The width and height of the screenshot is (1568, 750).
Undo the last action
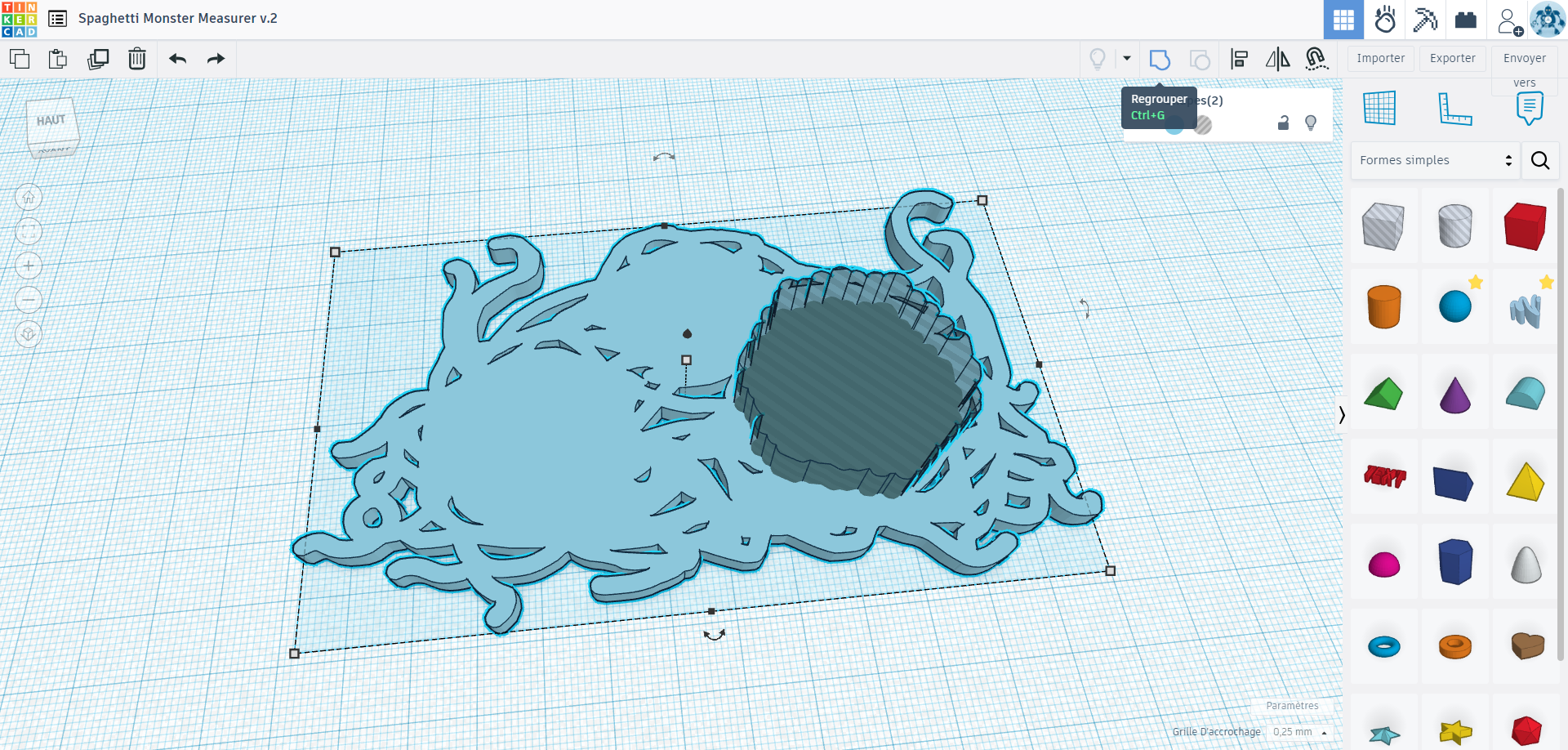[x=177, y=59]
